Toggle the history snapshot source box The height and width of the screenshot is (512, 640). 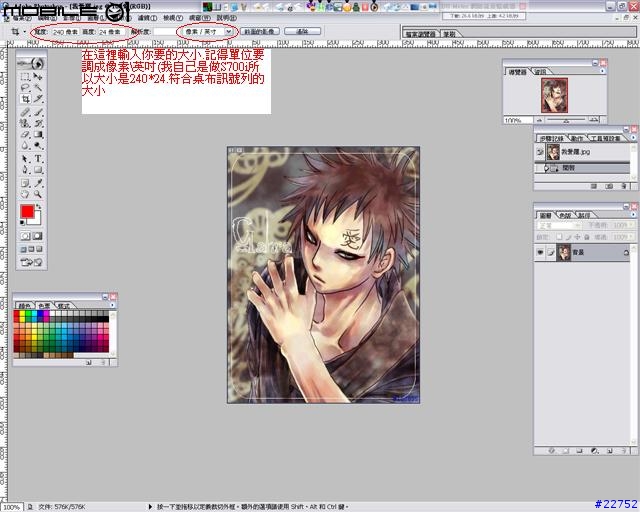(540, 152)
